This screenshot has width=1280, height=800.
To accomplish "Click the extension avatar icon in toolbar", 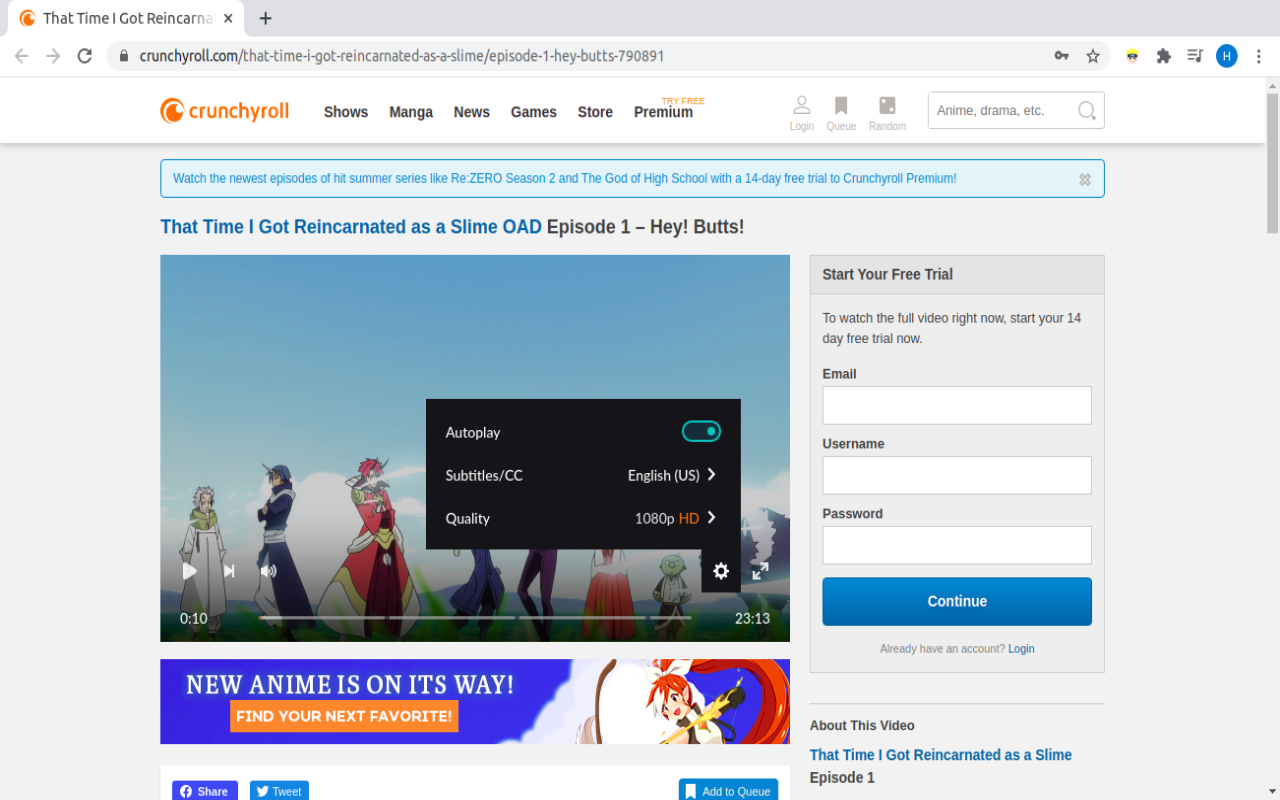I will click(1132, 56).
